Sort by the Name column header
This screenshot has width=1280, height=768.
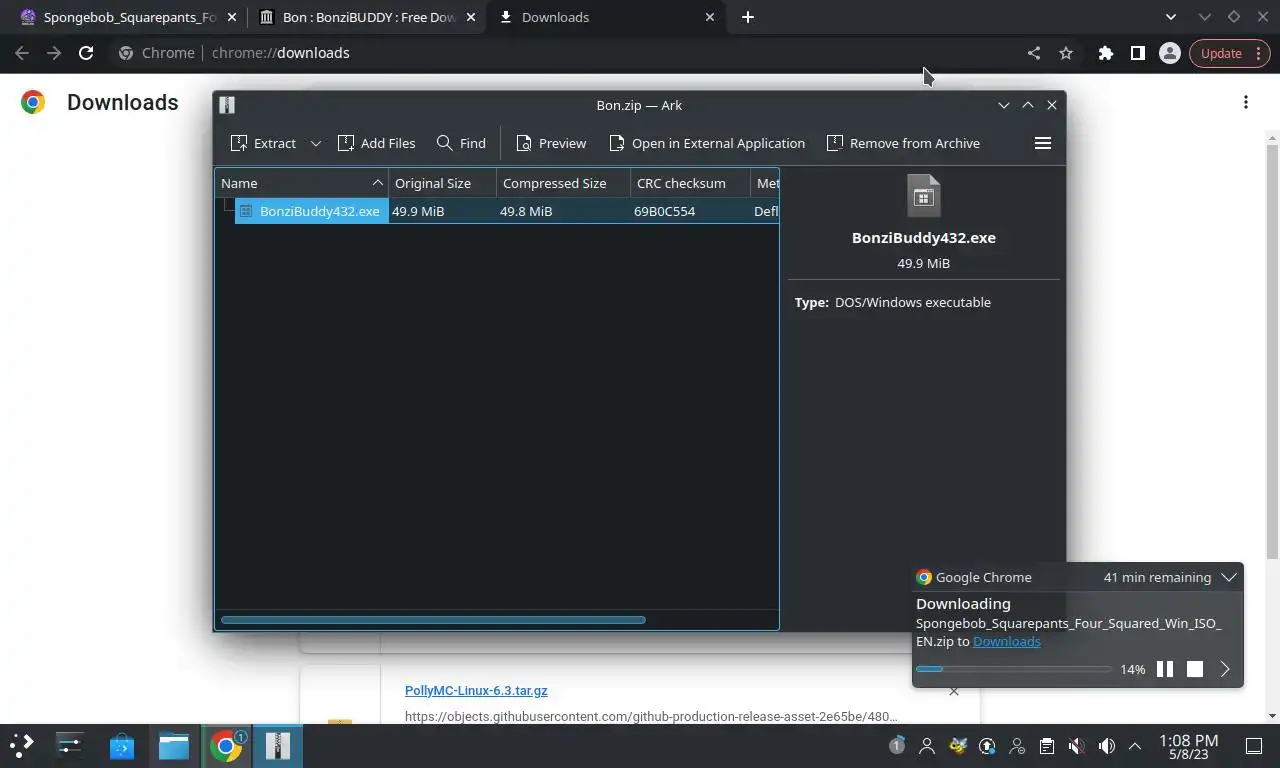pyautogui.click(x=302, y=183)
